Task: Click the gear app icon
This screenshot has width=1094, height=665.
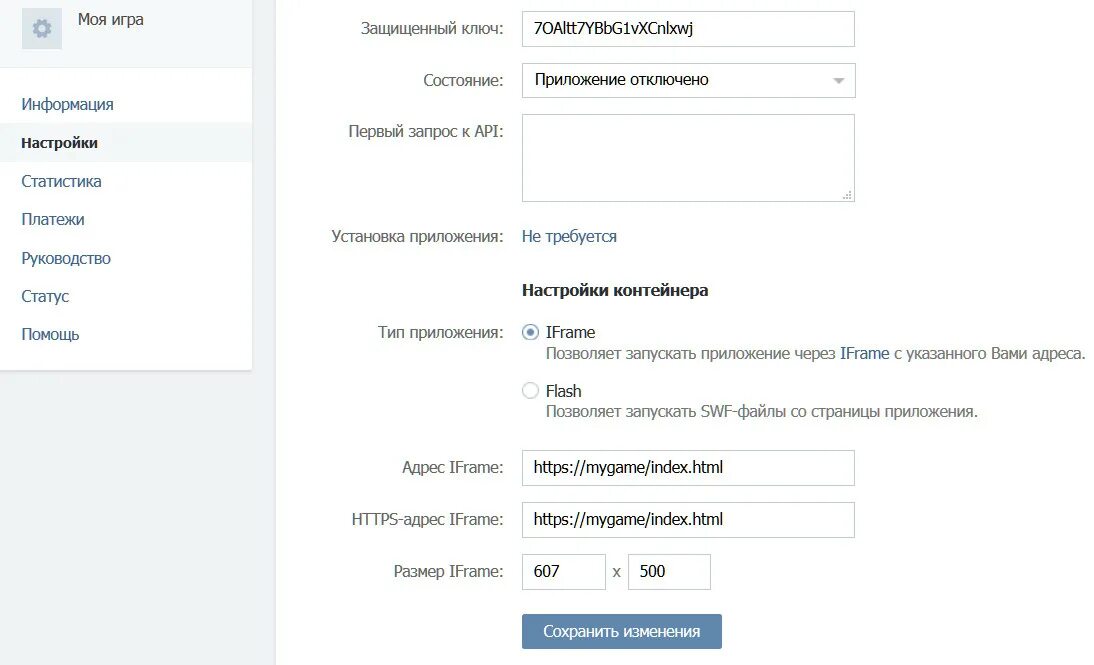Action: pyautogui.click(x=42, y=29)
